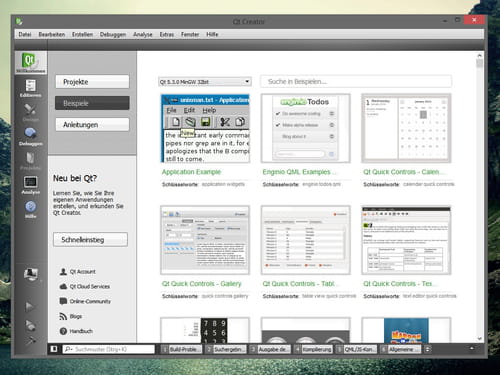Click the Enginio QML Examples title link

pyautogui.click(x=299, y=172)
